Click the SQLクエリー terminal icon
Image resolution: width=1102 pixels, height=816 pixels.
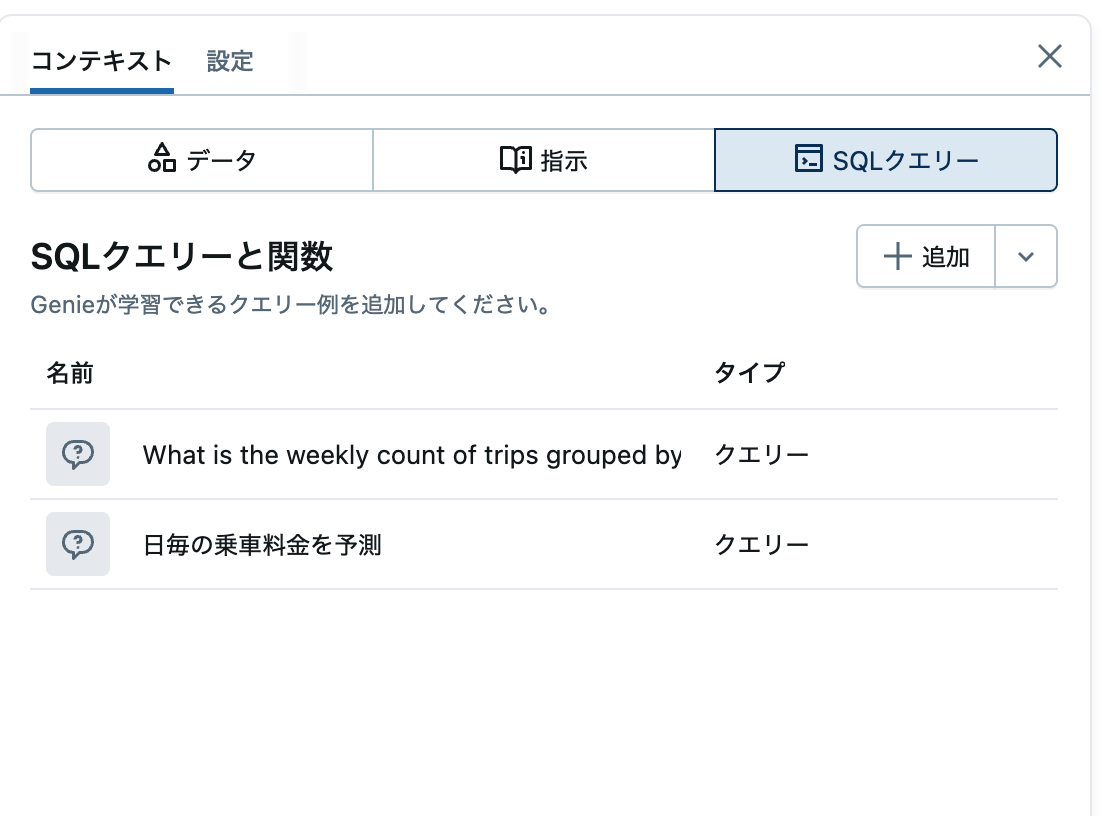(809, 158)
